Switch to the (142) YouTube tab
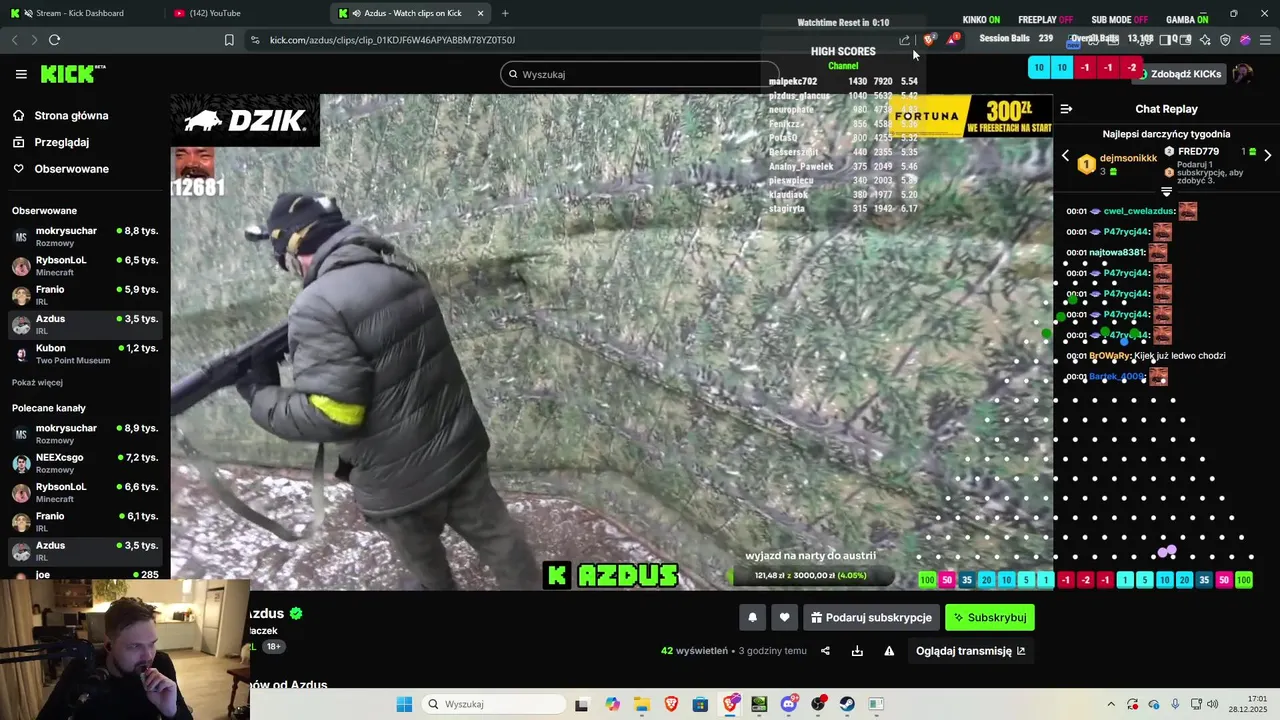Viewport: 1280px width, 720px height. [245, 13]
